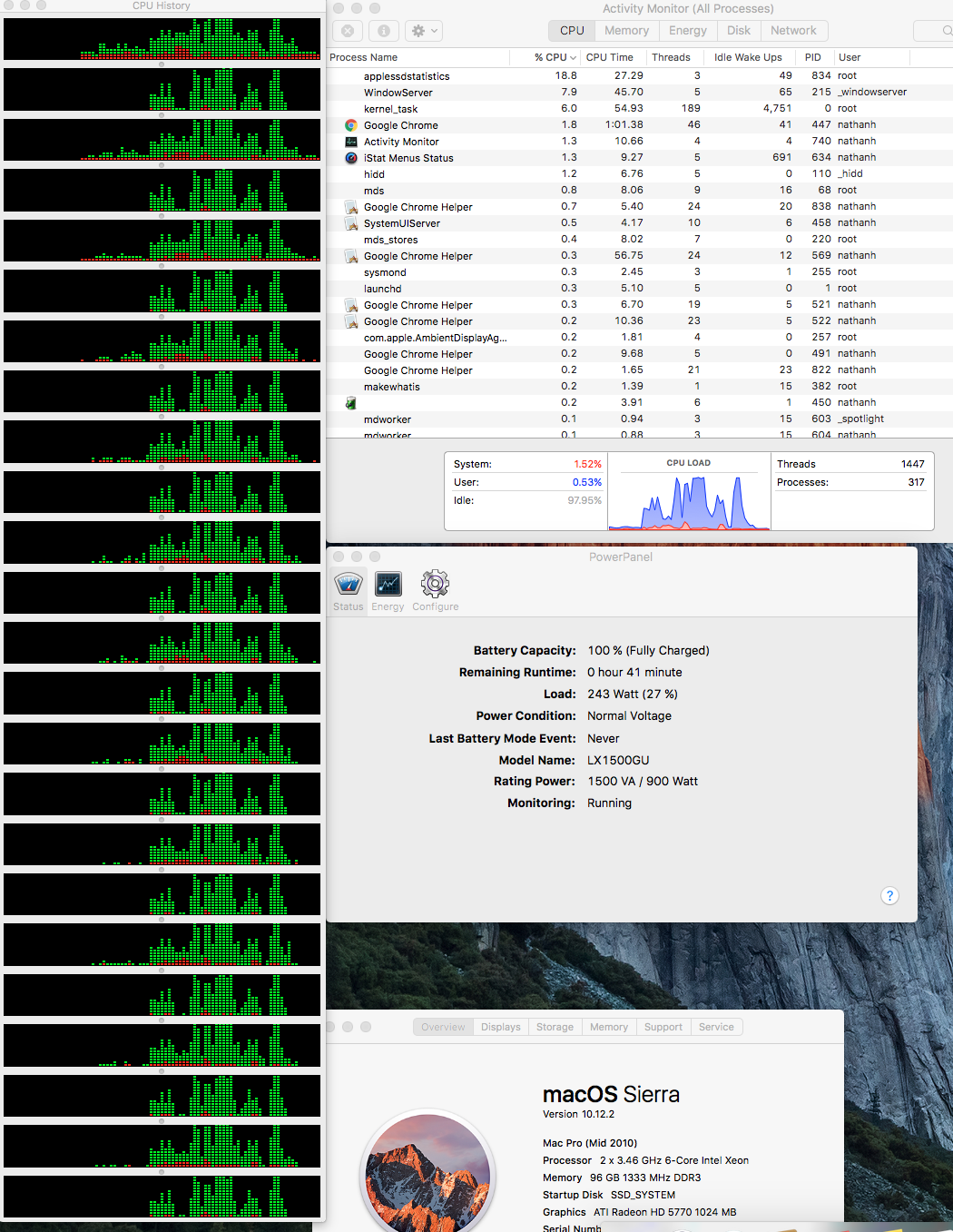Screen dimensions: 953x1232
Task: Open the Support tab in About This Mac
Action: 663,1027
